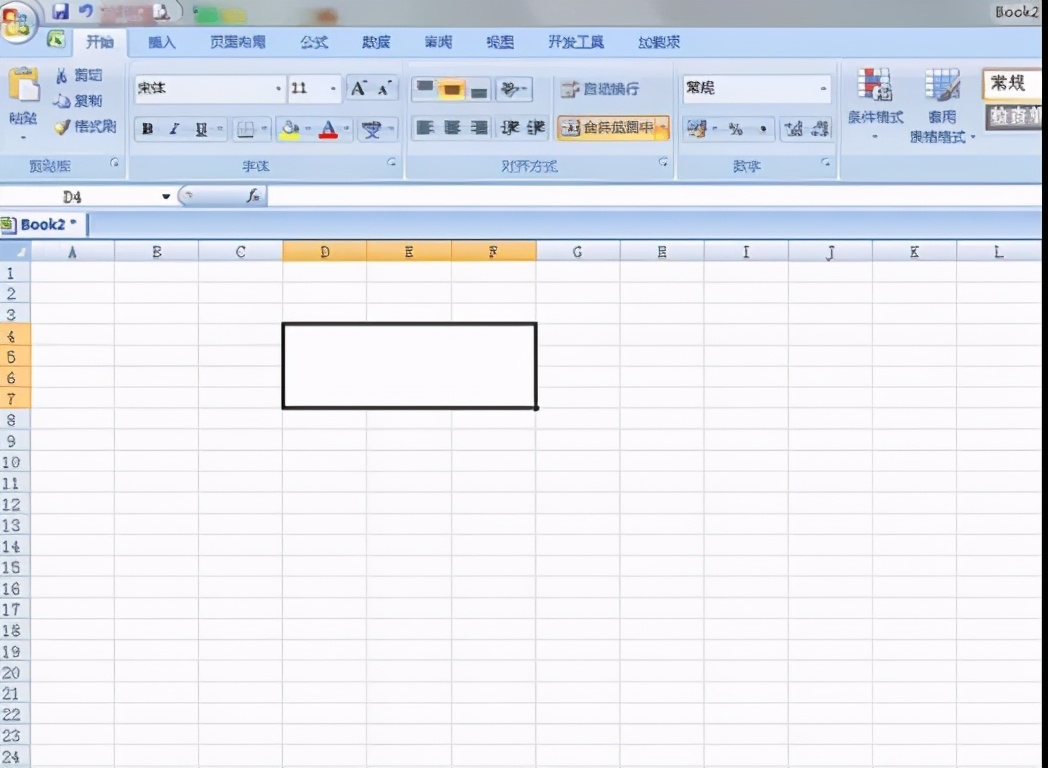The height and width of the screenshot is (768, 1048).
Task: Switch to the 公式 ribbon tab
Action: [313, 42]
